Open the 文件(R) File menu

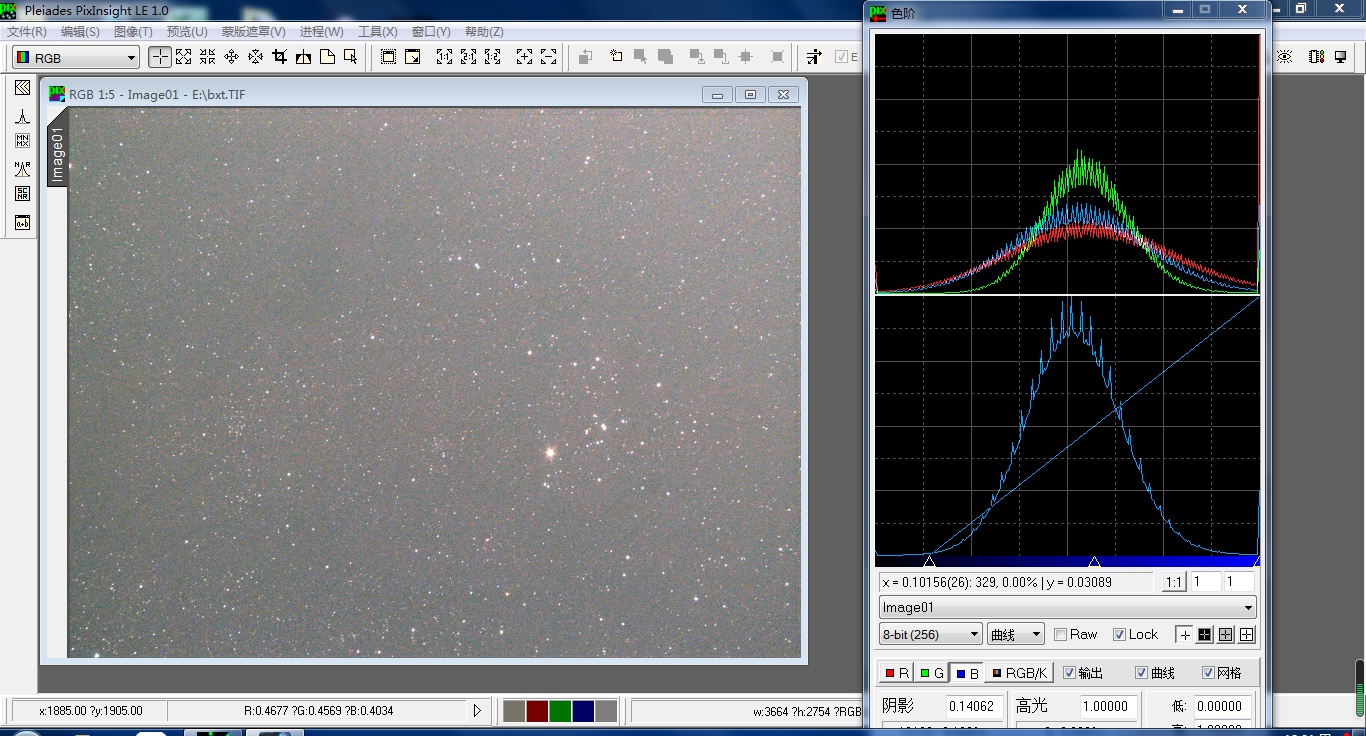27,32
